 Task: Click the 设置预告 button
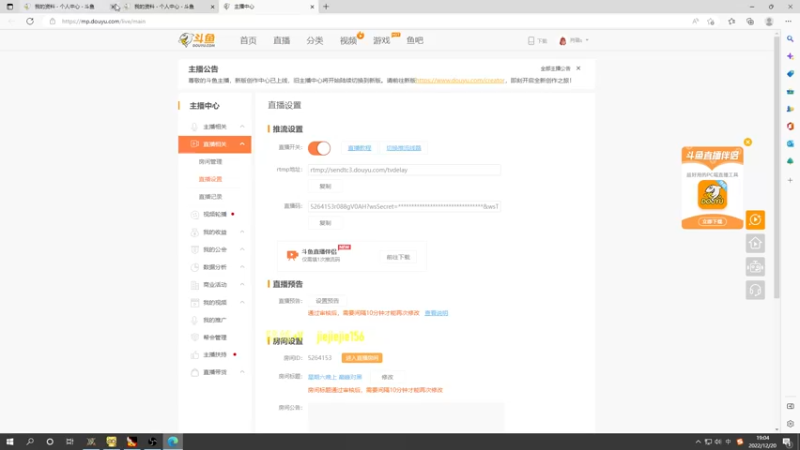(327, 301)
